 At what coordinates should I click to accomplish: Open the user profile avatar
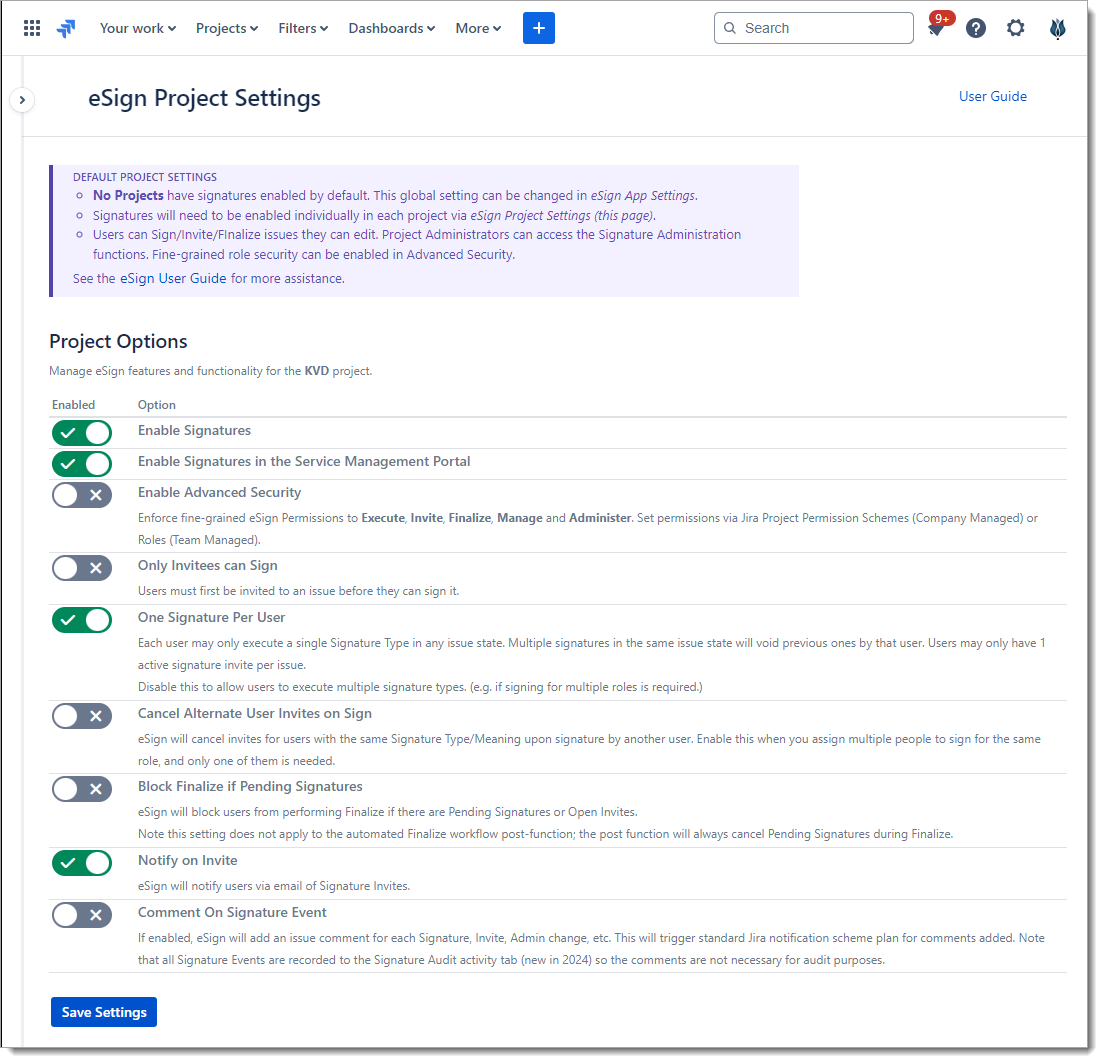coord(1058,28)
